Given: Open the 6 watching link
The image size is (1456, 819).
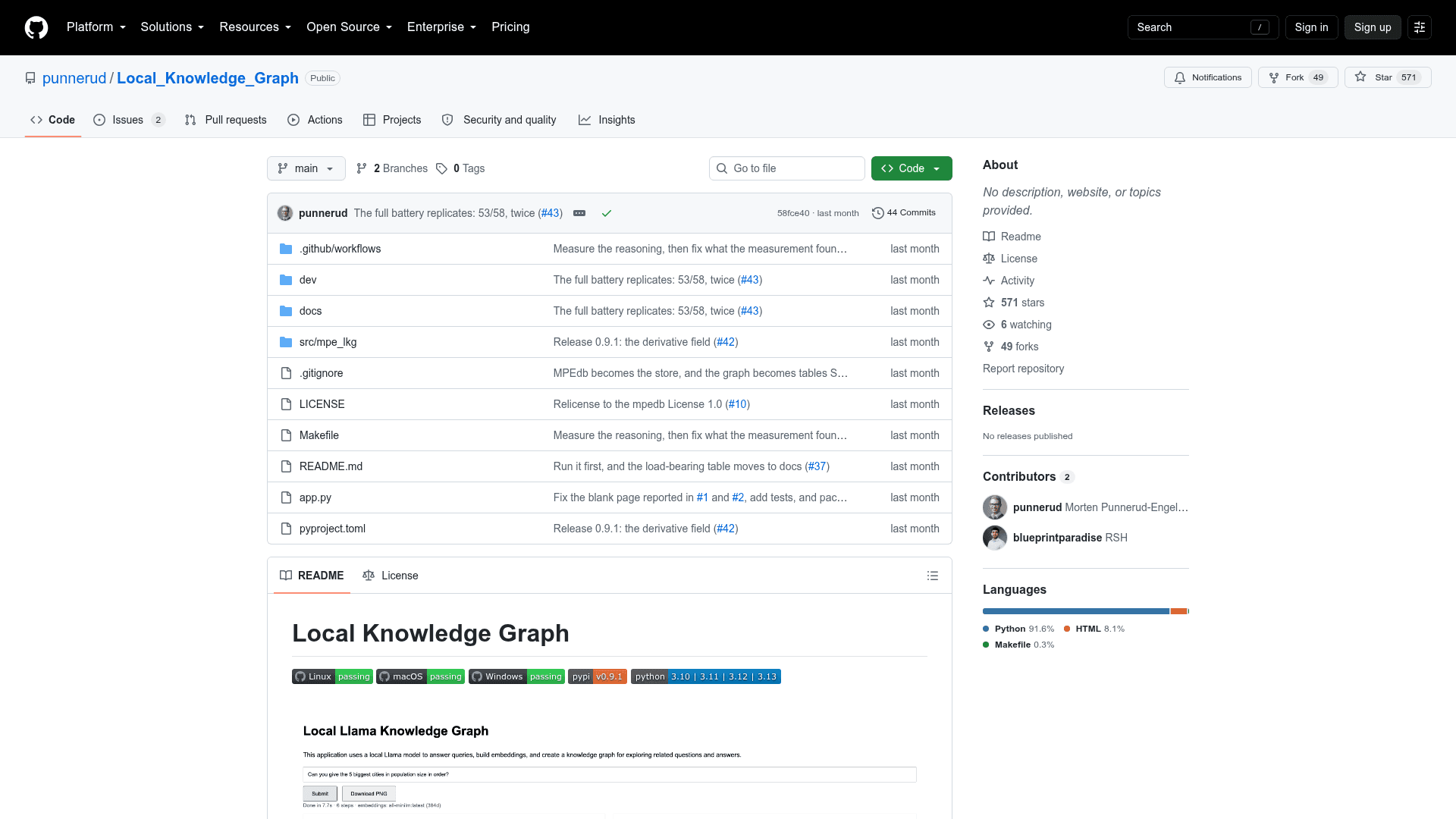Looking at the screenshot, I should click(1017, 325).
